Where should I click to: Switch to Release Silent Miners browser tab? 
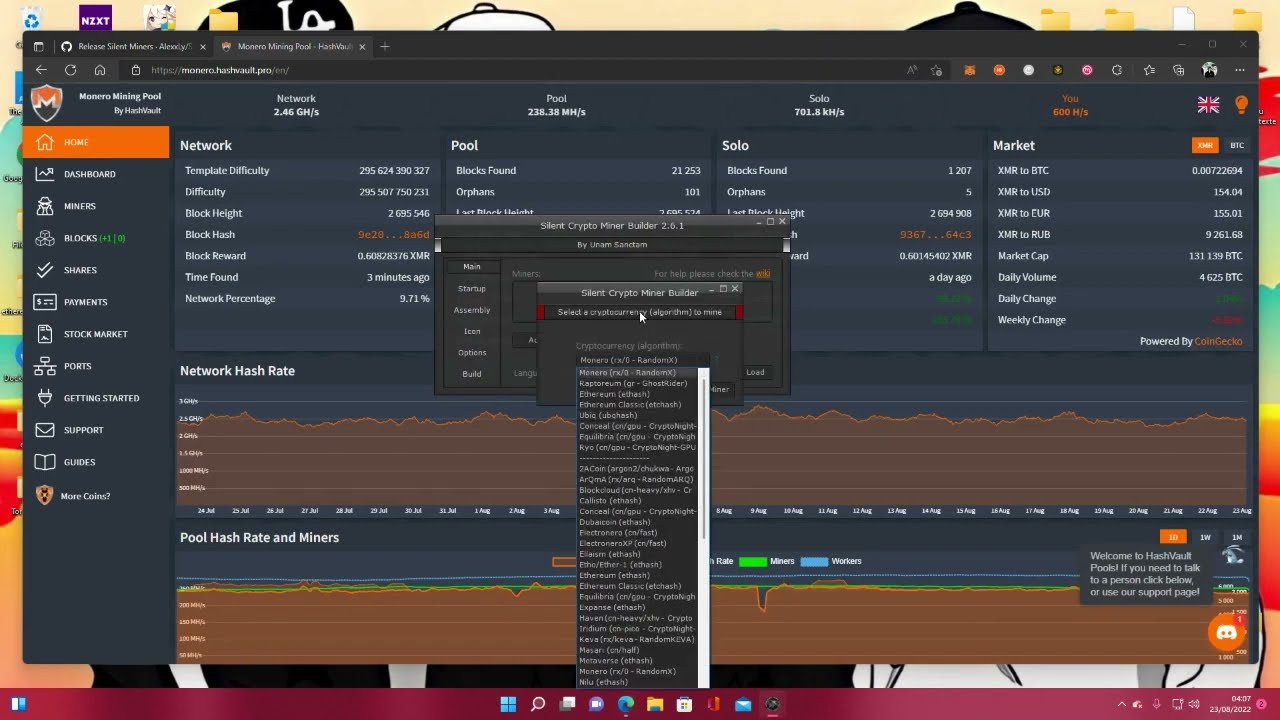coord(132,46)
